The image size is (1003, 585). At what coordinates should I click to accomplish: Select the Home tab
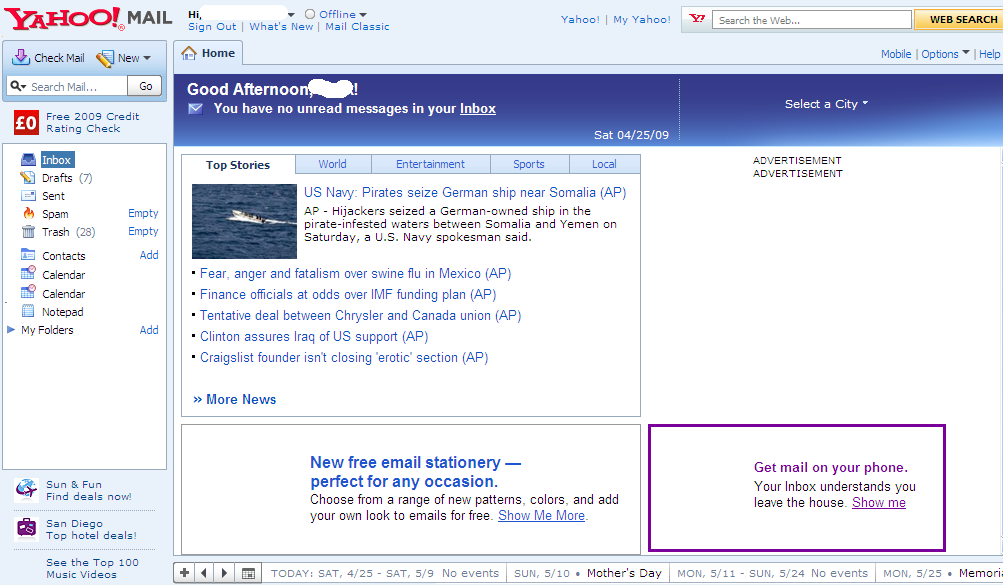pos(209,53)
